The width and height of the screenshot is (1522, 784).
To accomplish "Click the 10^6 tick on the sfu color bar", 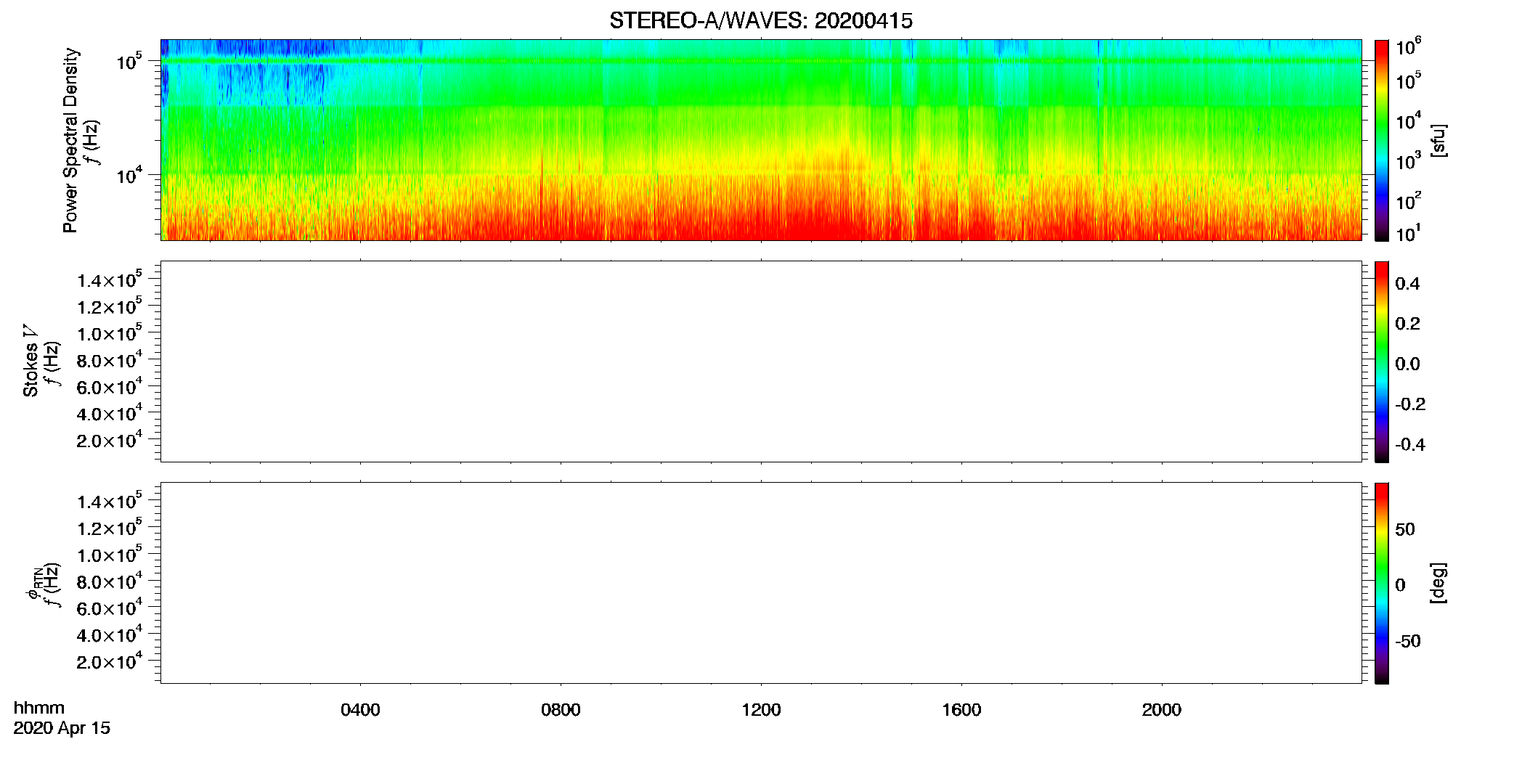I will pos(1409,47).
